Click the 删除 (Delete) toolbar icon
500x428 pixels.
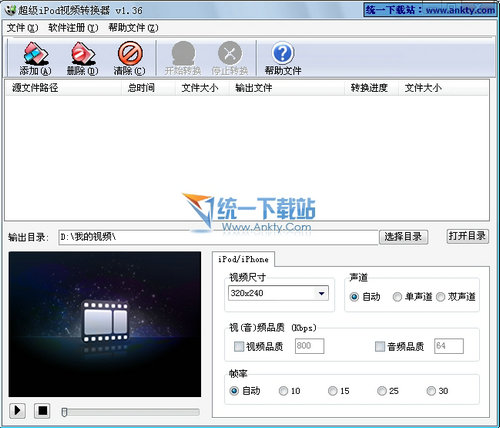pyautogui.click(x=82, y=58)
